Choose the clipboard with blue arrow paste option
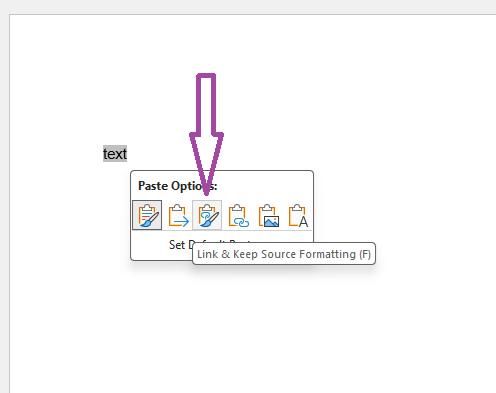The image size is (496, 393). coord(177,215)
